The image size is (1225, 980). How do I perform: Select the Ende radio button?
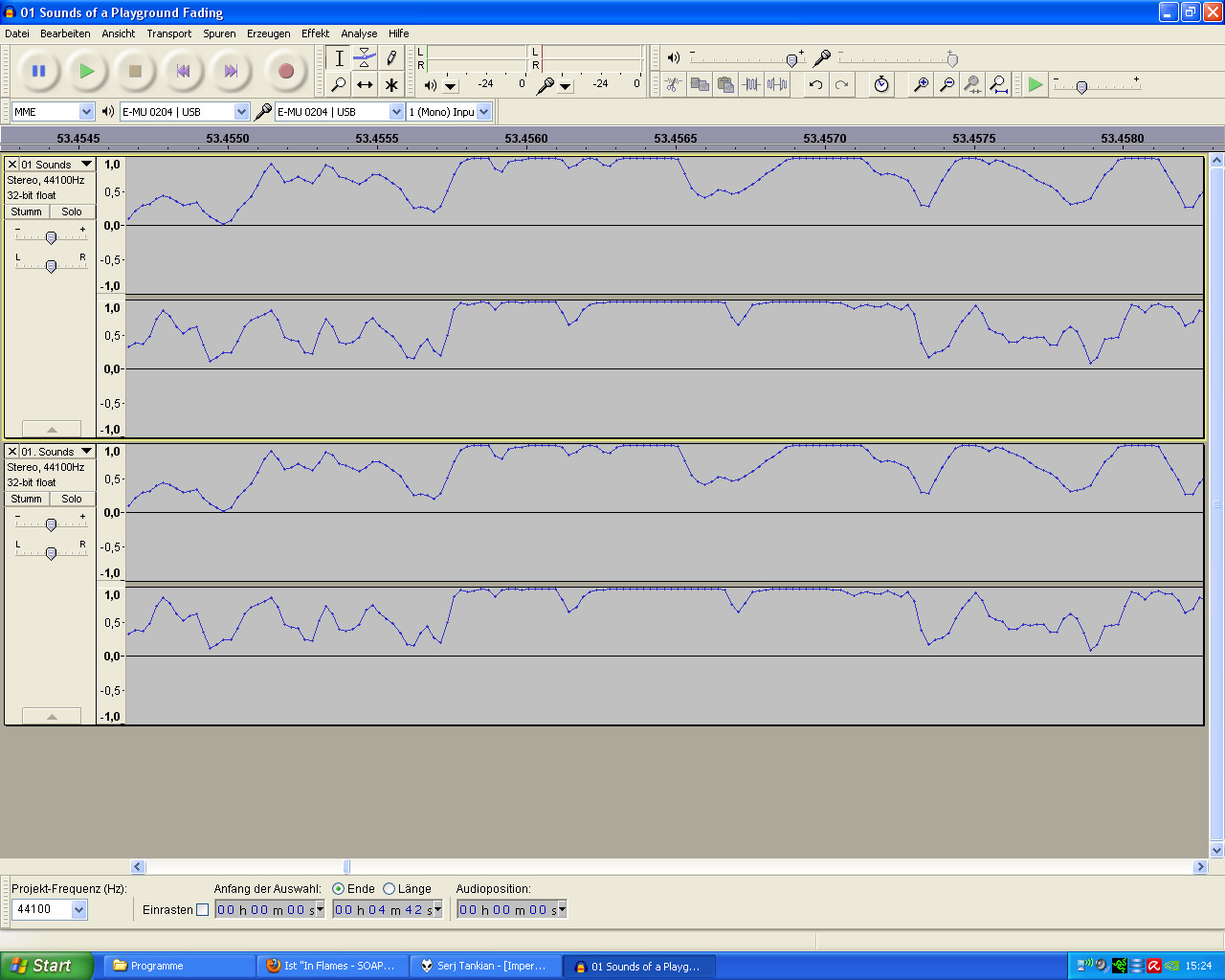coord(338,889)
